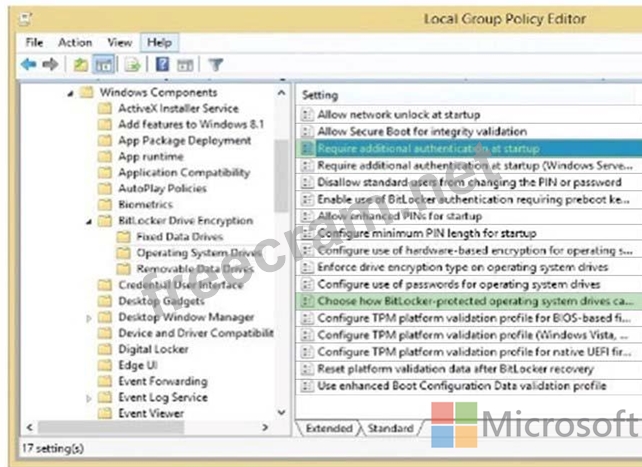Image resolution: width=642 pixels, height=467 pixels.
Task: Open the Help menu
Action: tap(159, 43)
